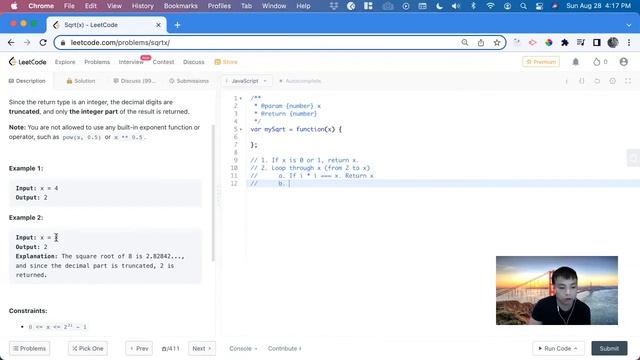Screen dimensions: 640x360
Task: Bookmark this page with the star icon
Action: click(x=497, y=42)
